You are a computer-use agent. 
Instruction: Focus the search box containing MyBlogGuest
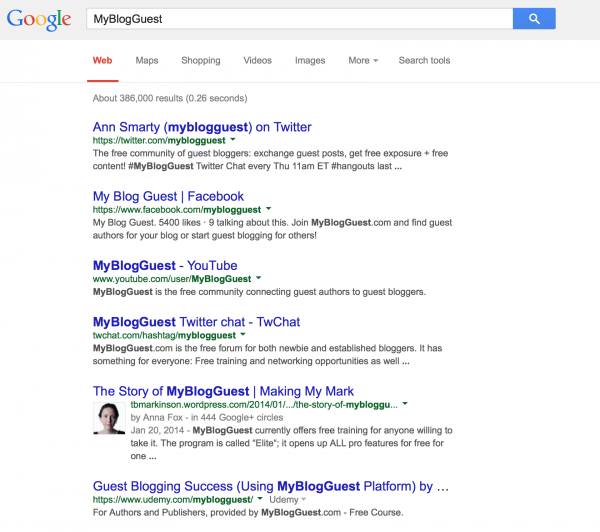point(300,18)
